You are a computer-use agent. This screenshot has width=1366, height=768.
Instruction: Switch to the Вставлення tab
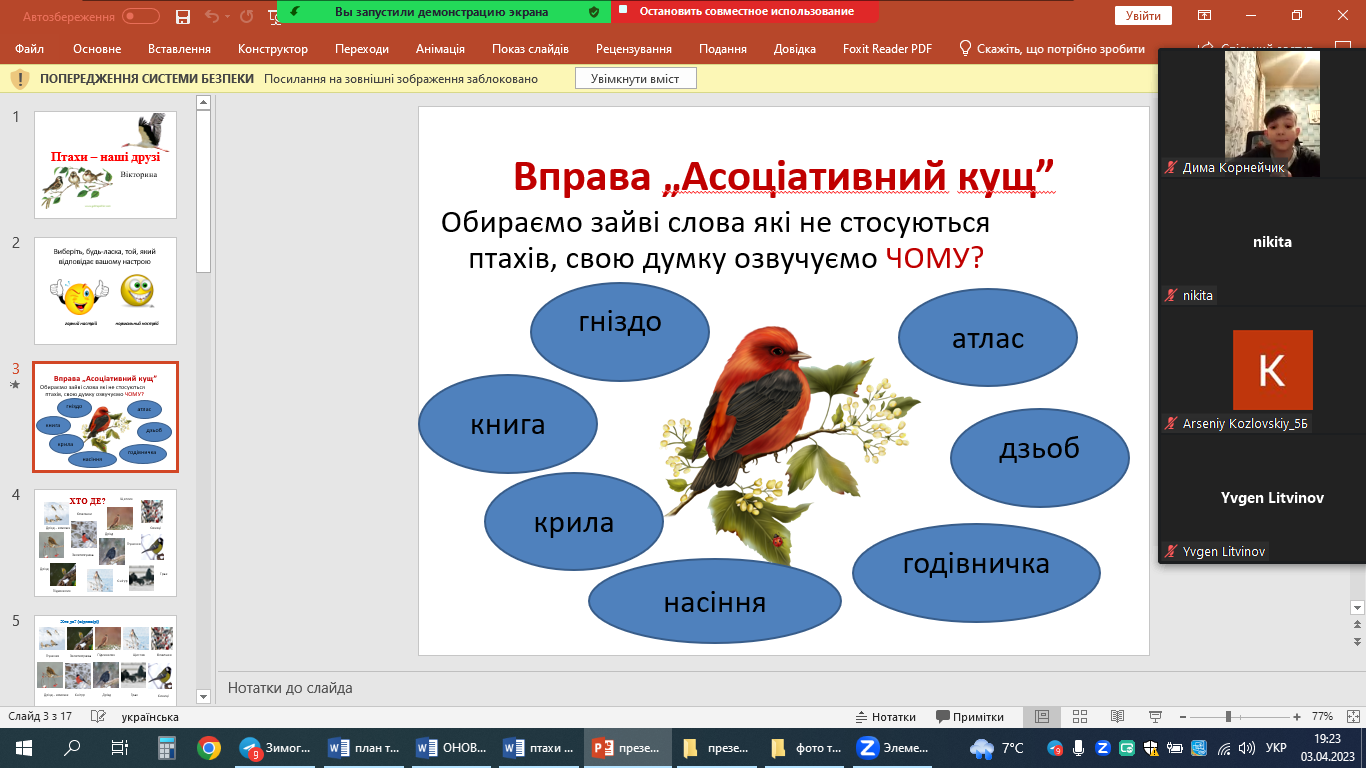pos(179,48)
